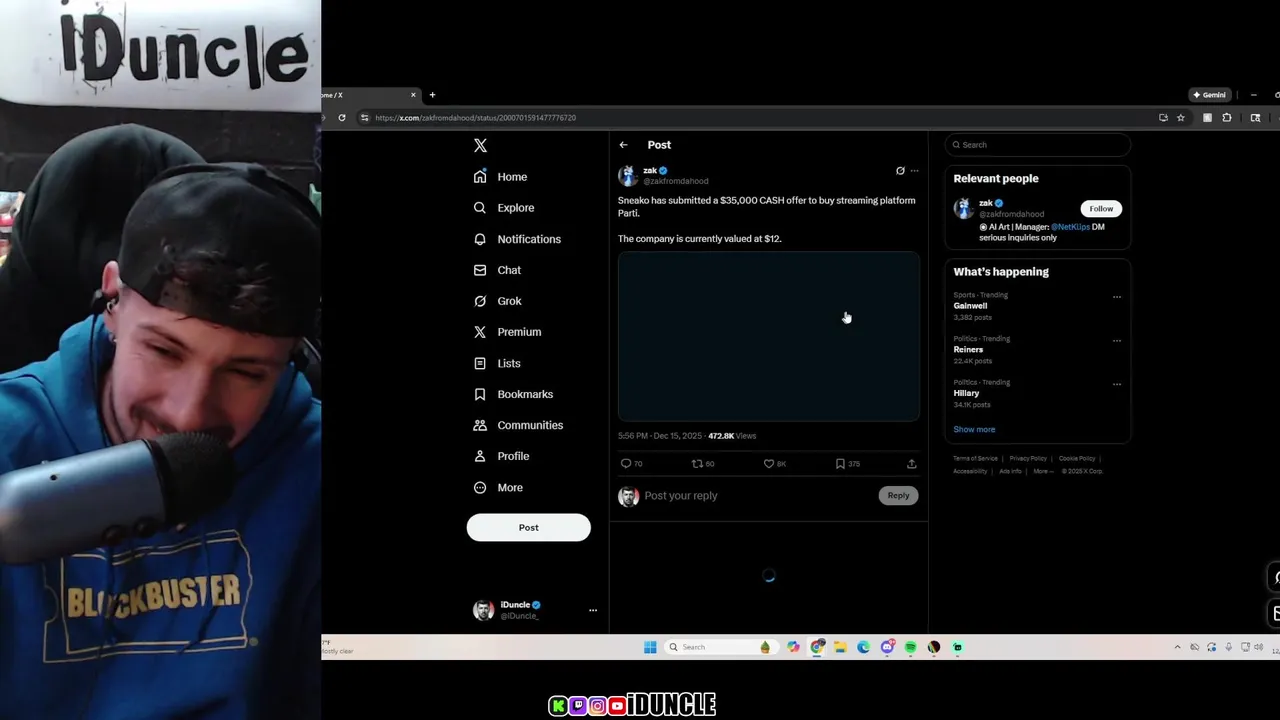Click the X Search box
Image resolution: width=1280 pixels, height=720 pixels.
coord(1038,145)
